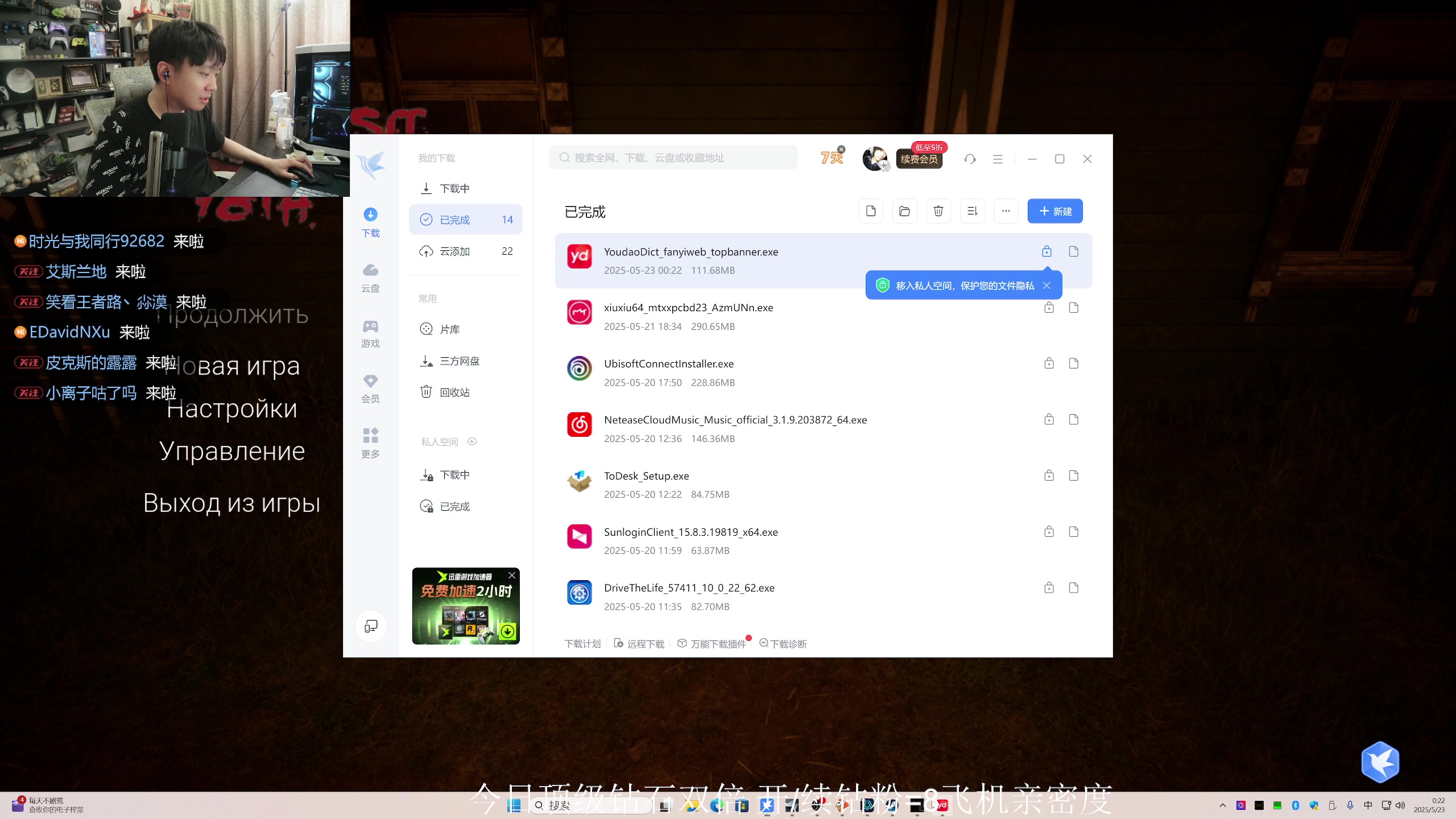Click Выход из игры in the game menu
1456x819 pixels.
232,503
